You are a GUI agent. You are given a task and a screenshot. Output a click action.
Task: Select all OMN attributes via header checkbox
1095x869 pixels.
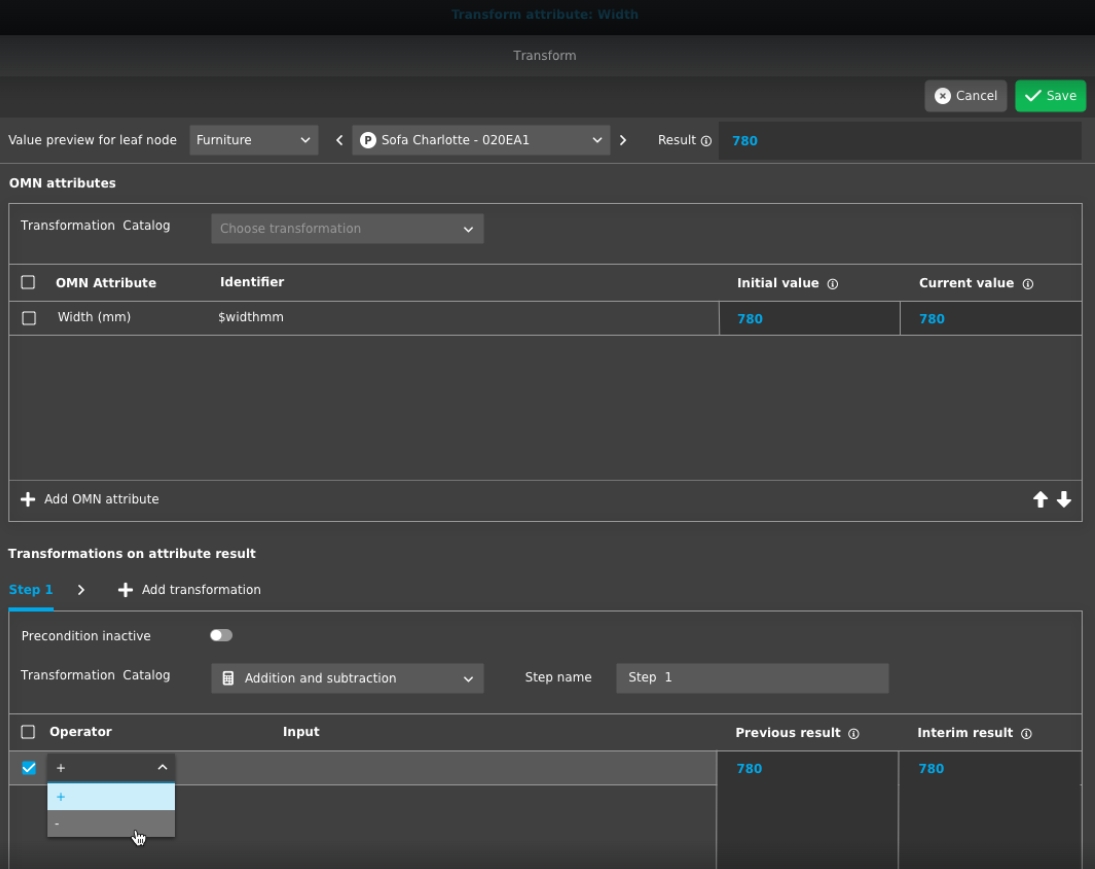coord(28,283)
